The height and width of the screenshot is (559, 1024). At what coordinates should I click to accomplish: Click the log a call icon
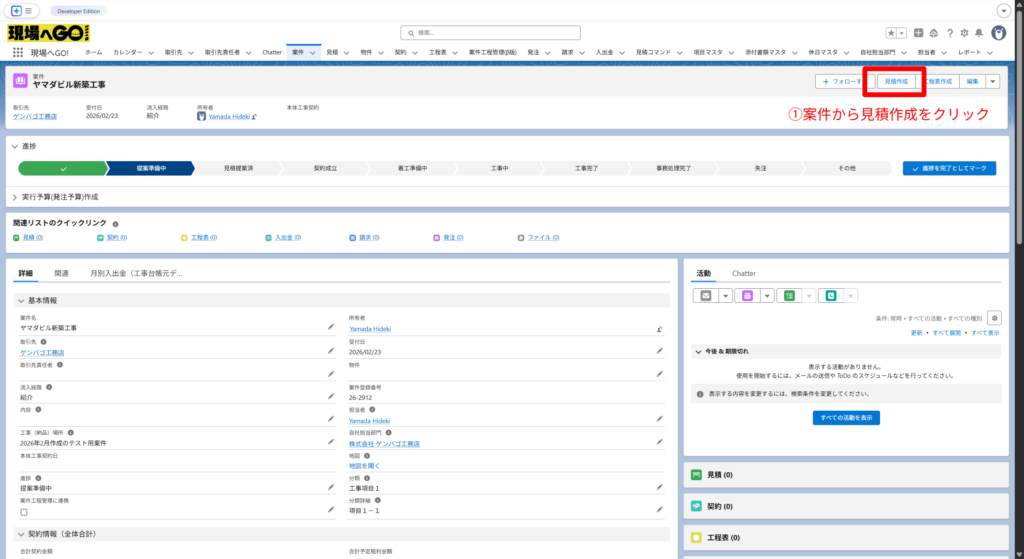(830, 295)
